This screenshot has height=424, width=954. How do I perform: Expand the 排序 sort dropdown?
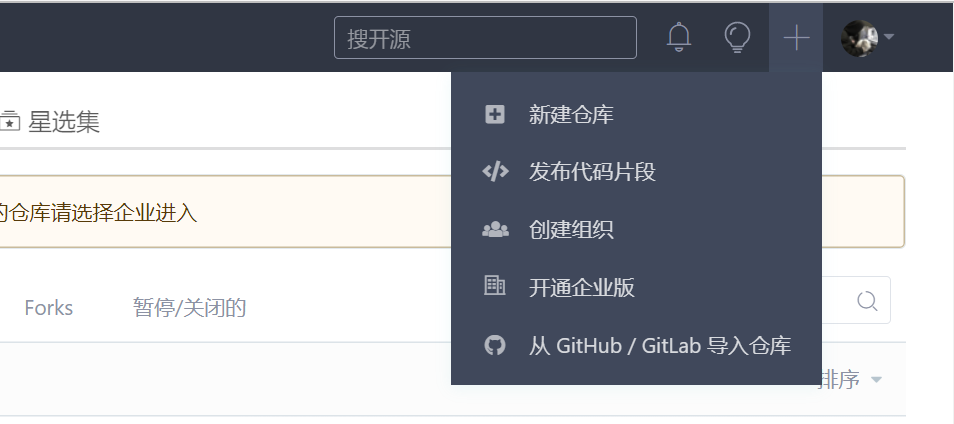point(848,380)
